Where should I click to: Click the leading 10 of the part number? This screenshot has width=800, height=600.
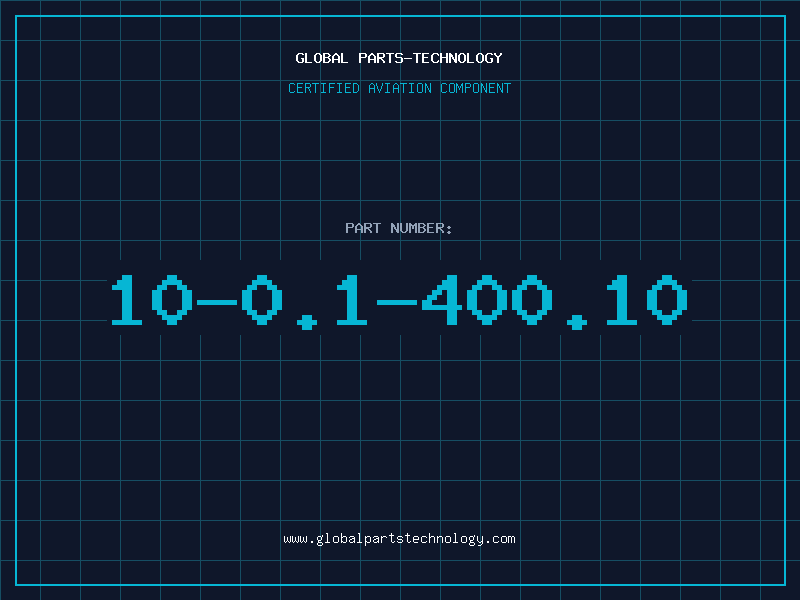coord(152,300)
